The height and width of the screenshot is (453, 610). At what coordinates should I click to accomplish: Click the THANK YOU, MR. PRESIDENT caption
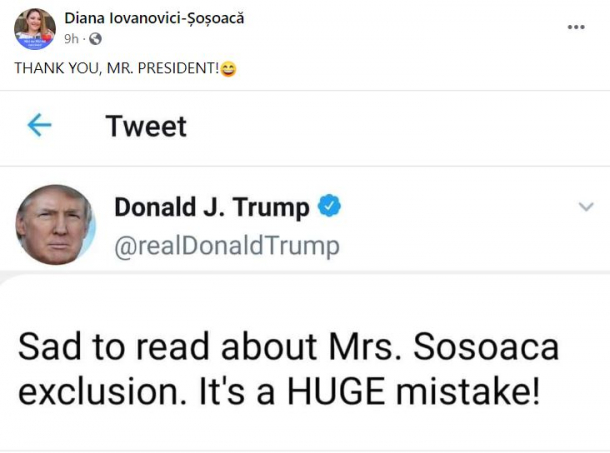pos(116,68)
